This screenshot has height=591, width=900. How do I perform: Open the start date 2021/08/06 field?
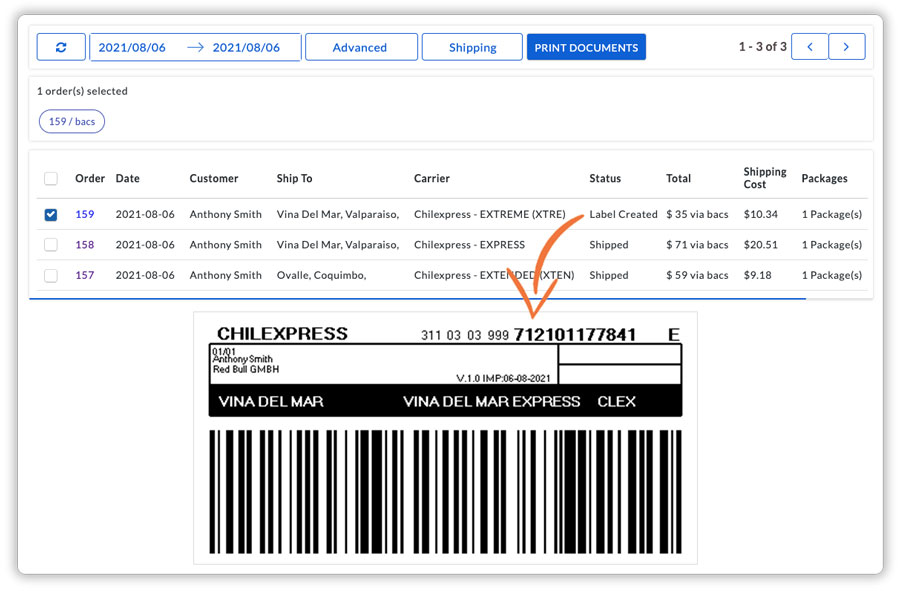point(132,48)
